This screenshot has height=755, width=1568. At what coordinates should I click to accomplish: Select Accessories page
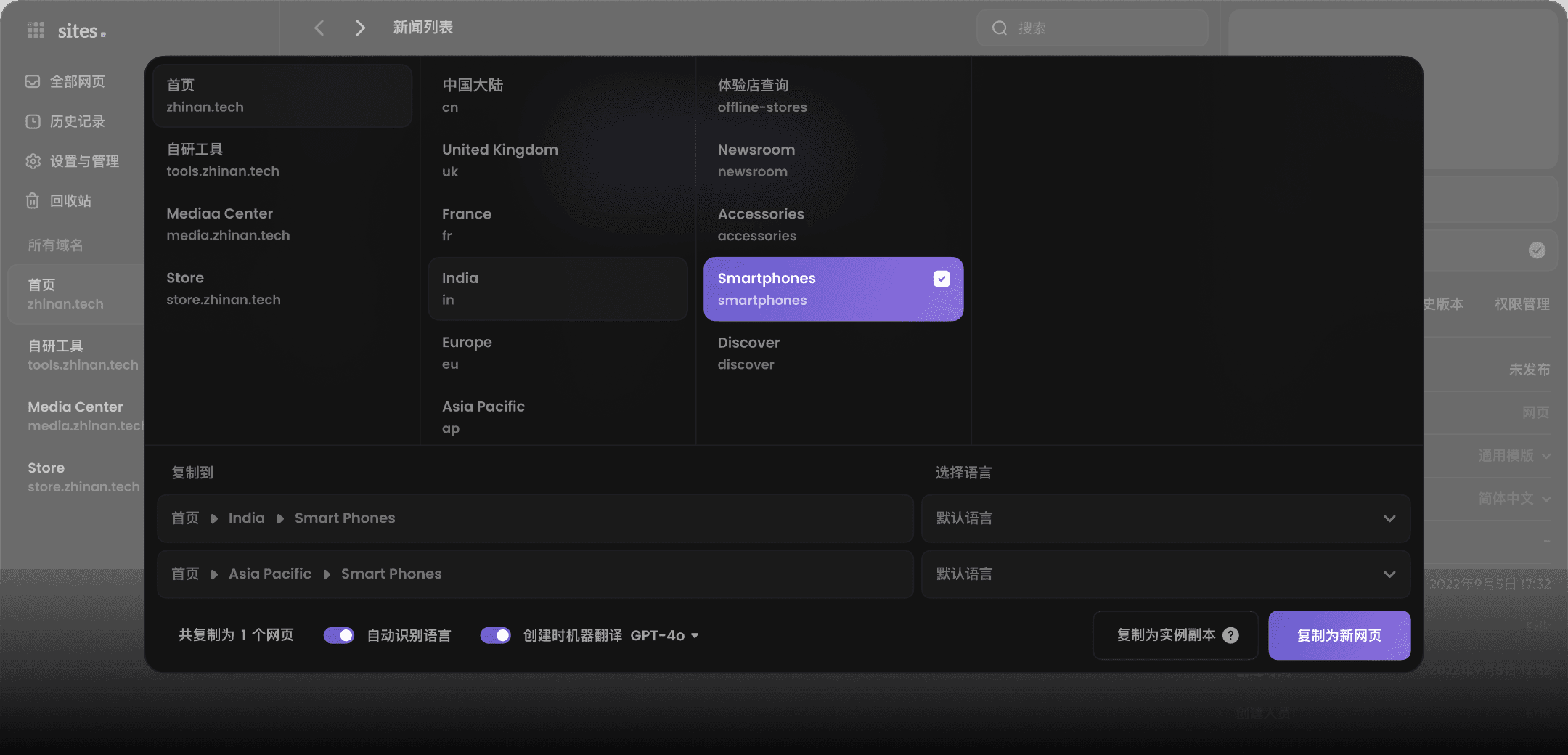(833, 224)
